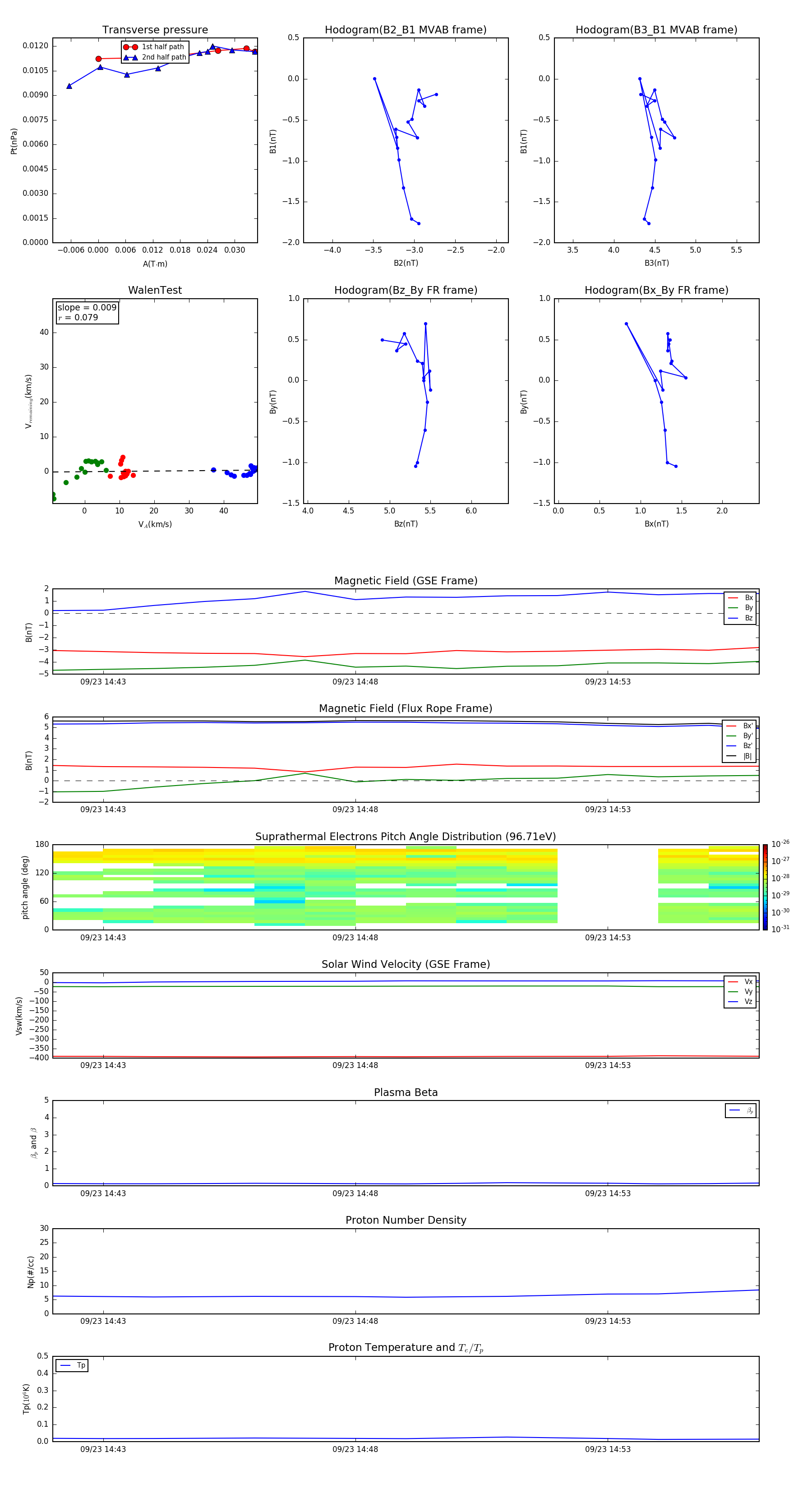Click the "Solar Wind Velocity (GSE Frame)" title
The width and height of the screenshot is (812, 1489).
[x=406, y=965]
